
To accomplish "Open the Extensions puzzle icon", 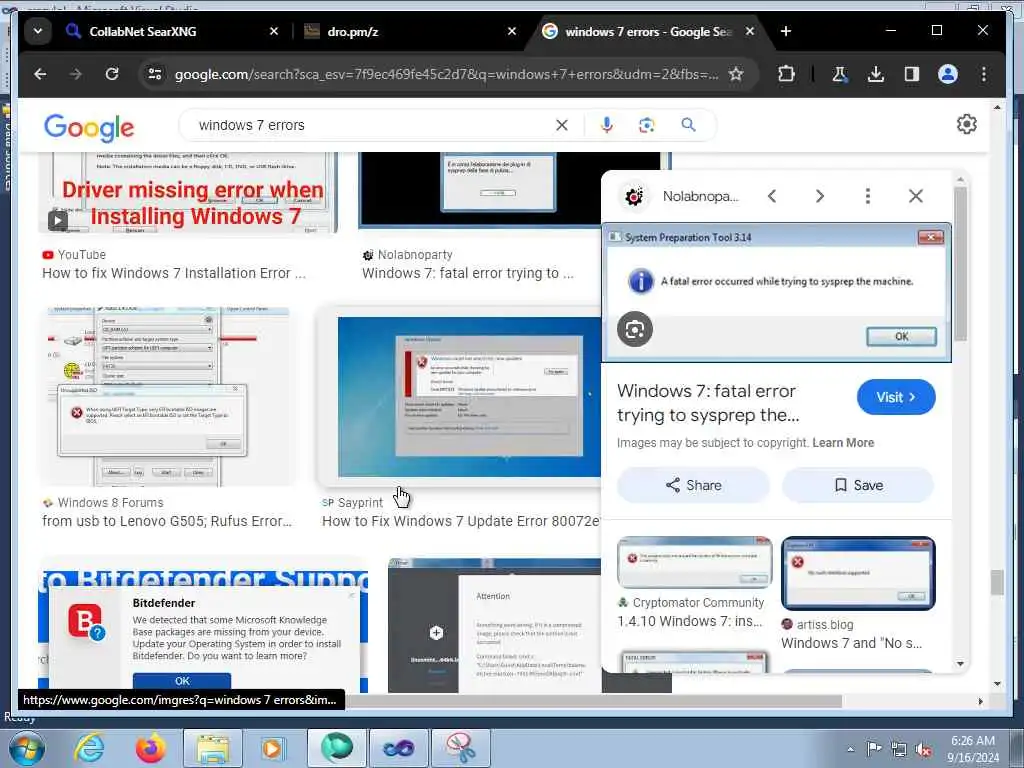I will click(x=786, y=74).
